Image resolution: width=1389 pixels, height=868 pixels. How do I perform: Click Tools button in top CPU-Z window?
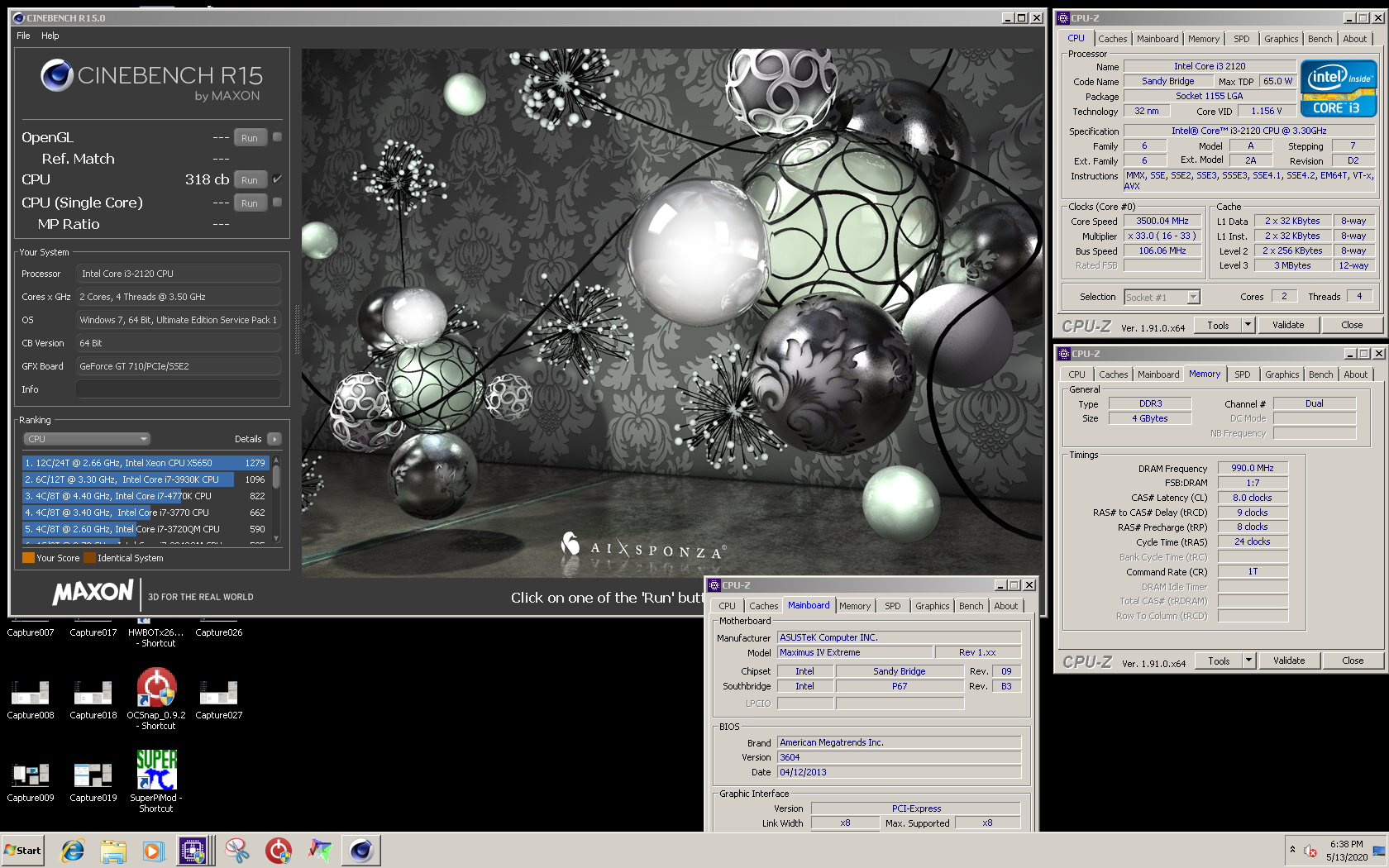[1218, 325]
